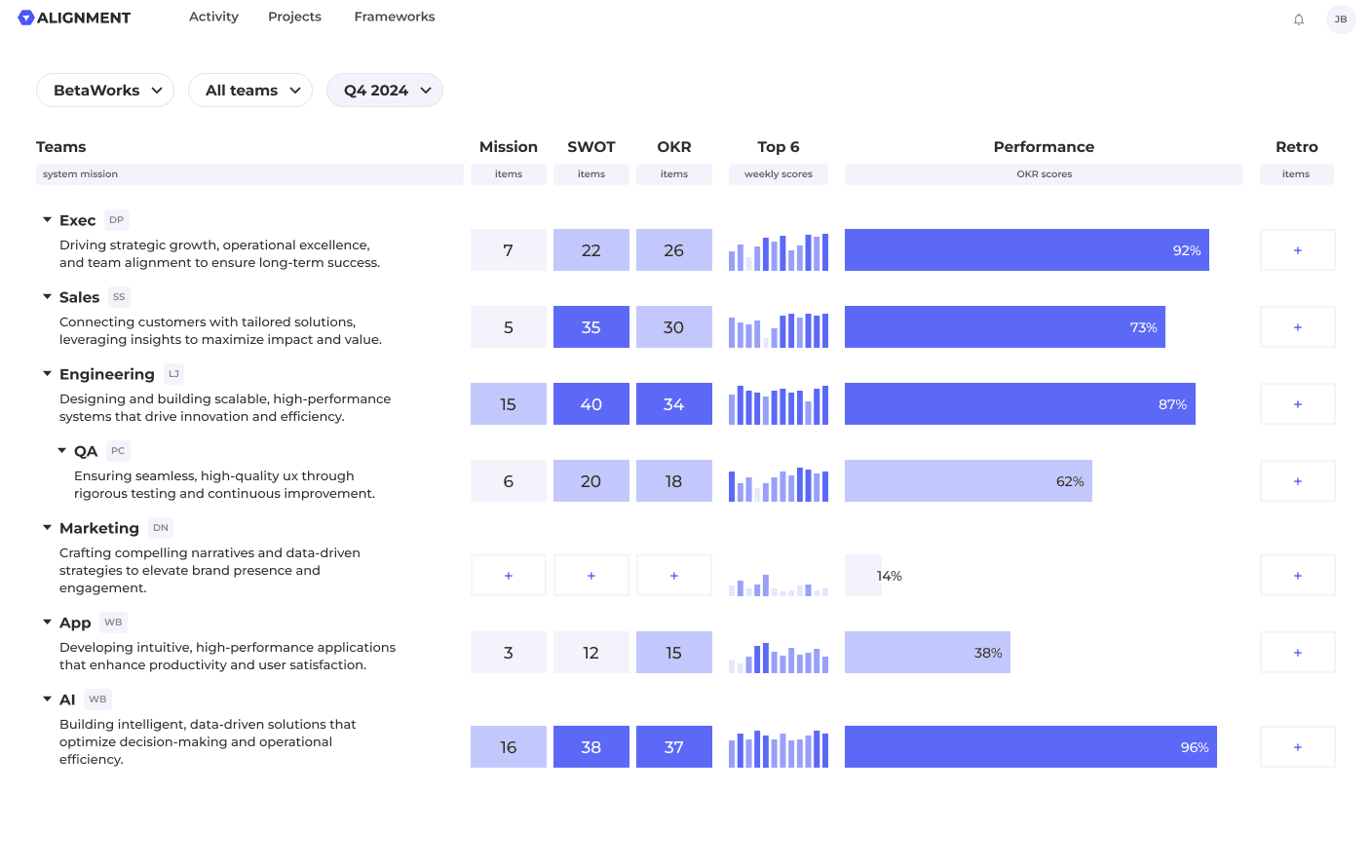This screenshot has width=1372, height=868.
Task: Open AI Mission items count 16
Action: [x=509, y=747]
